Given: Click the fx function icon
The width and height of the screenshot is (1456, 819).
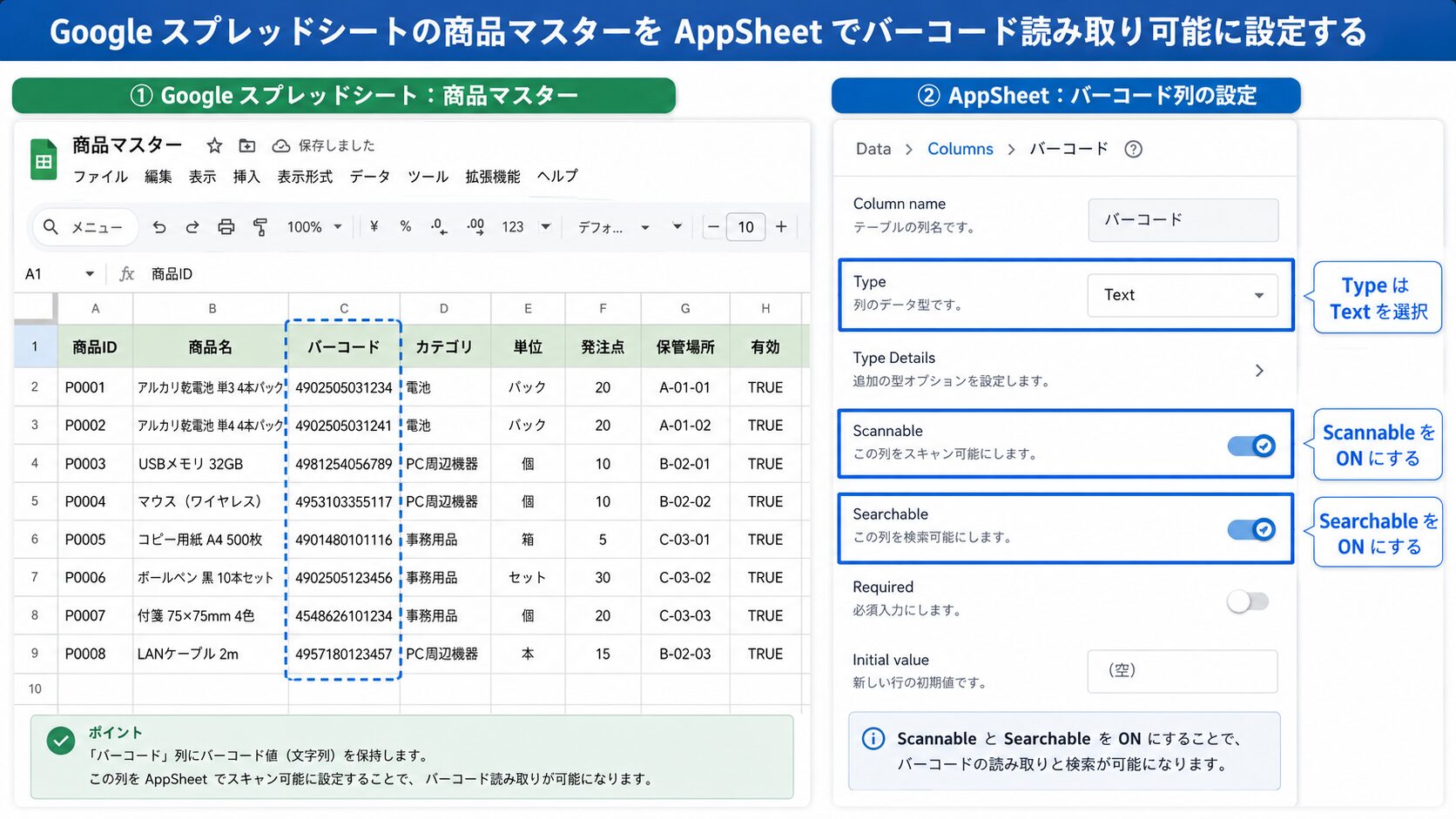Looking at the screenshot, I should (x=127, y=274).
